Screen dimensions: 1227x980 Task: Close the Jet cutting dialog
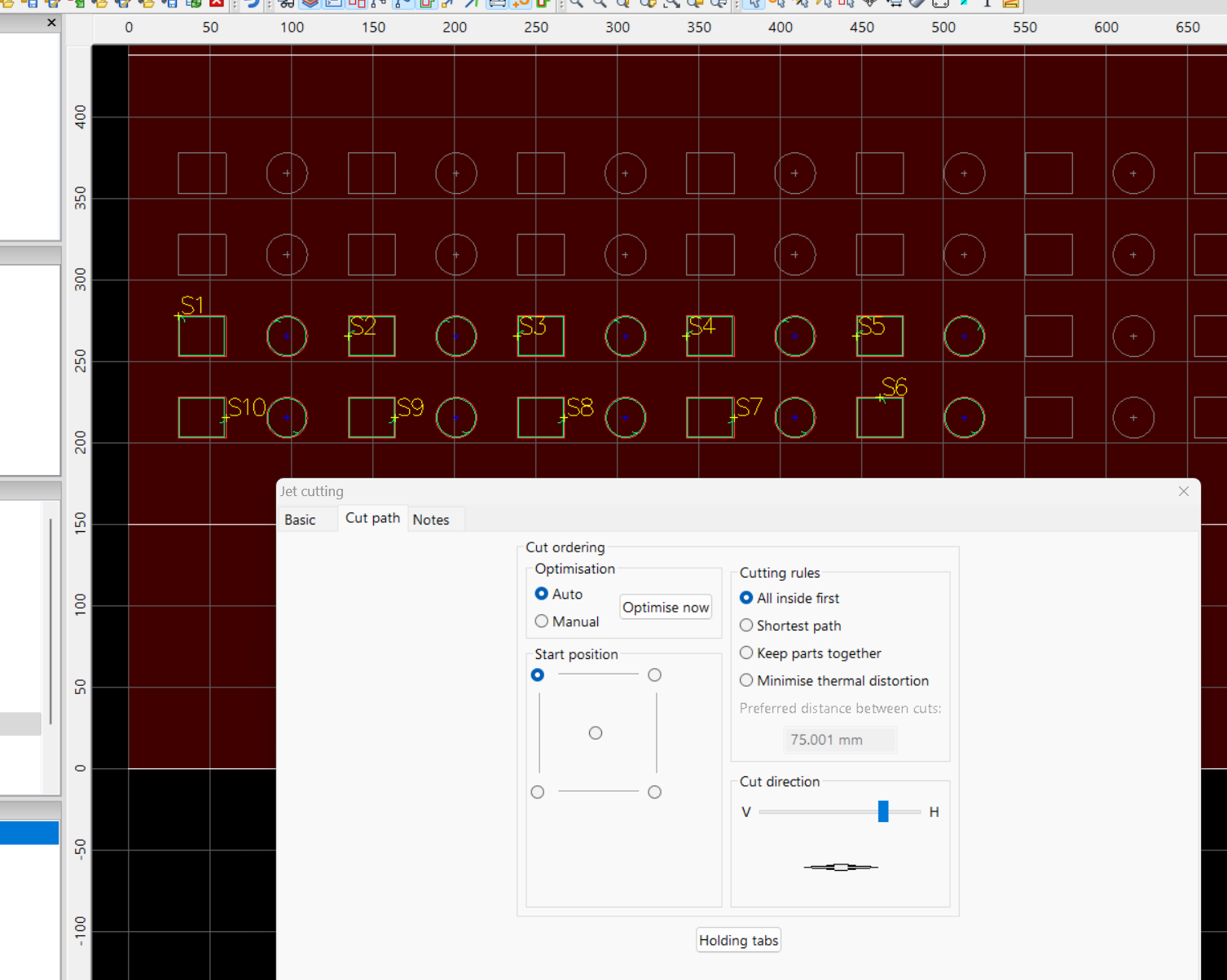(x=1183, y=491)
